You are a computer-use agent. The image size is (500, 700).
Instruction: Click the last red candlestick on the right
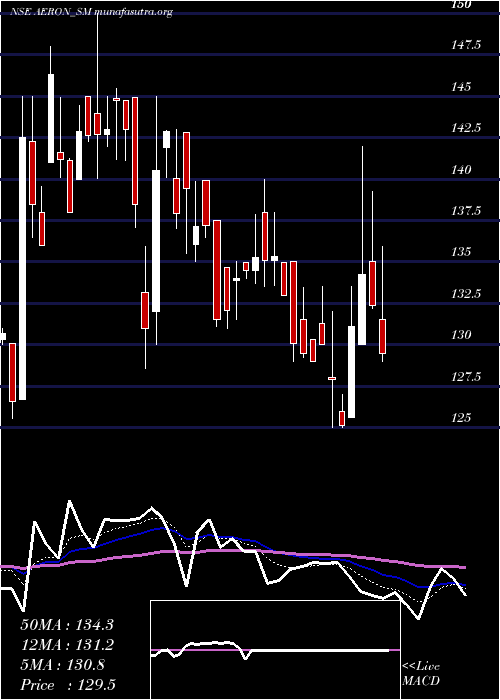coord(383,336)
